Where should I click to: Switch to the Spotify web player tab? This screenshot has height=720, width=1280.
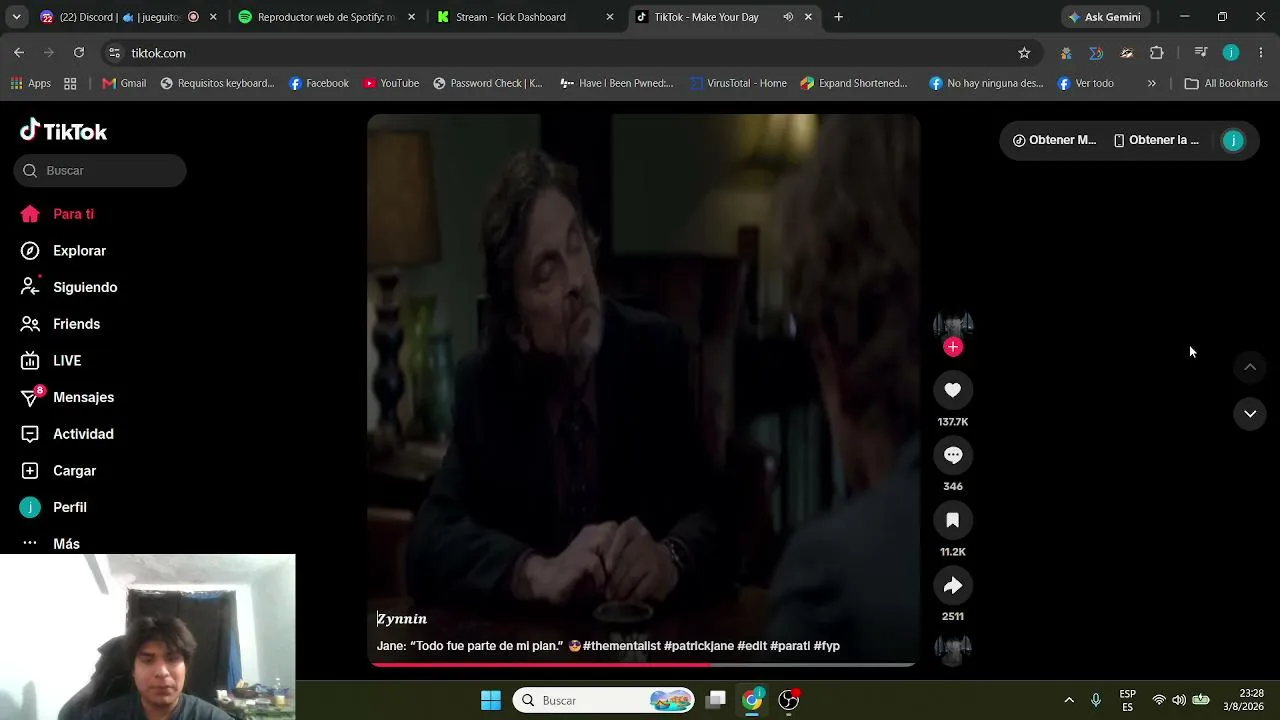pyautogui.click(x=325, y=17)
